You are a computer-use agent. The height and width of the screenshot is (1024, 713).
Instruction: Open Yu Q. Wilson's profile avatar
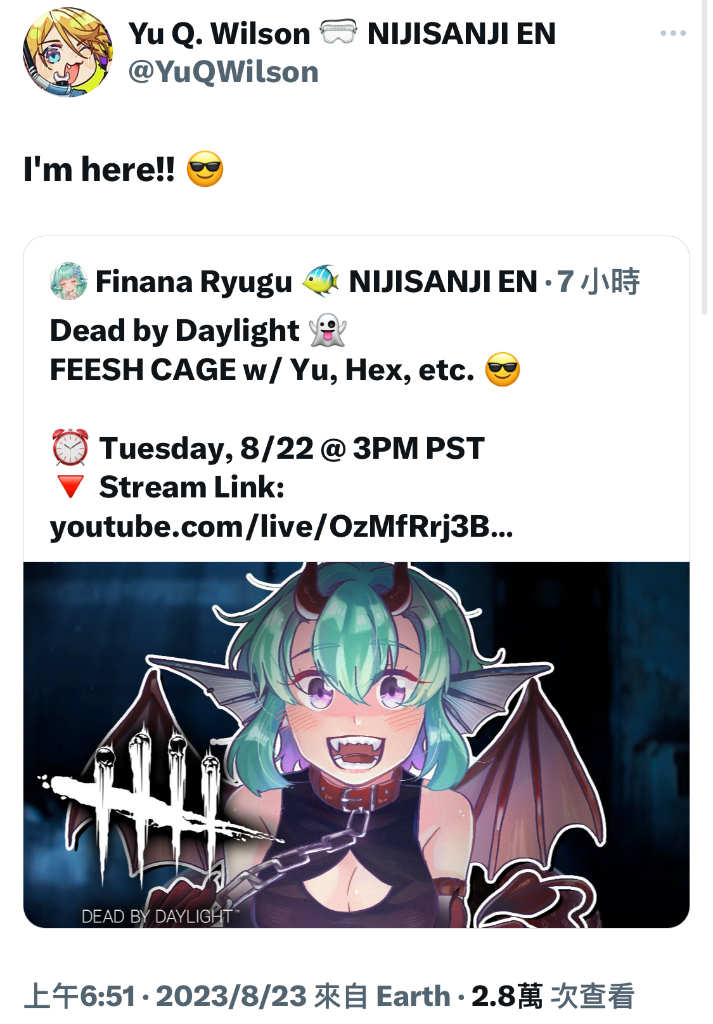coord(68,52)
